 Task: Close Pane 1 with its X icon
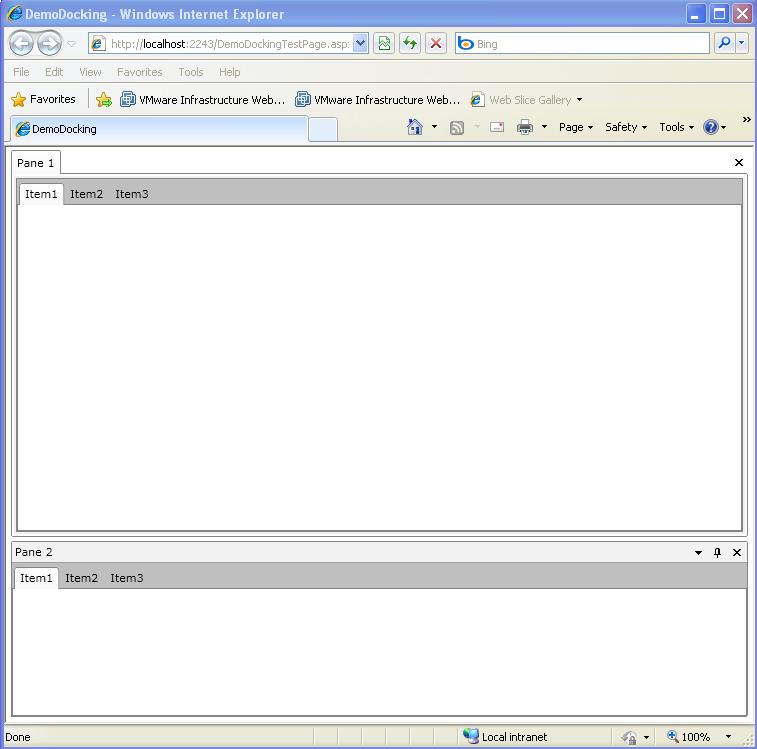click(739, 163)
